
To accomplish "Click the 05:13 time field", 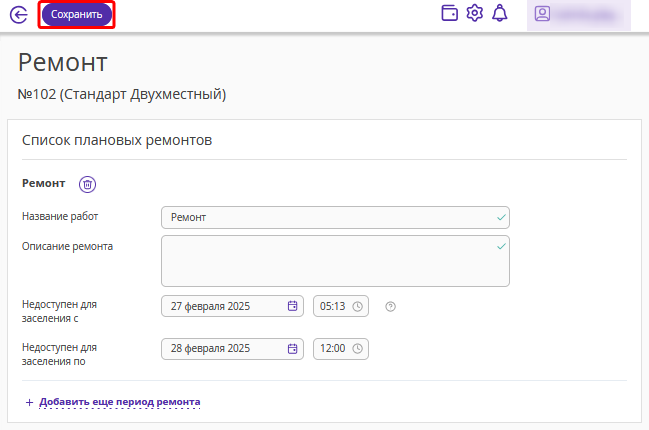I will [x=341, y=306].
